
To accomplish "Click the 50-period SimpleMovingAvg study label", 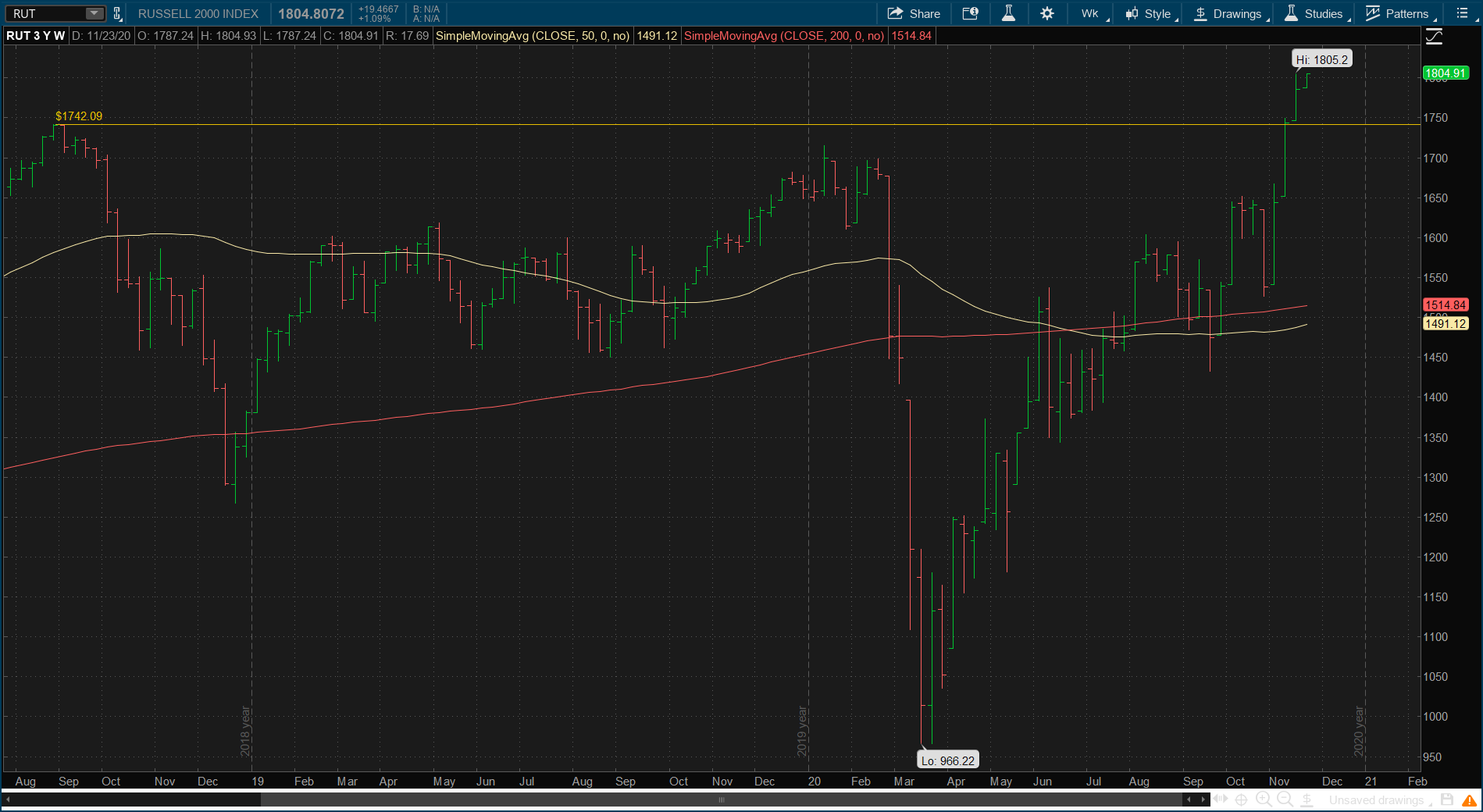I will pyautogui.click(x=533, y=36).
